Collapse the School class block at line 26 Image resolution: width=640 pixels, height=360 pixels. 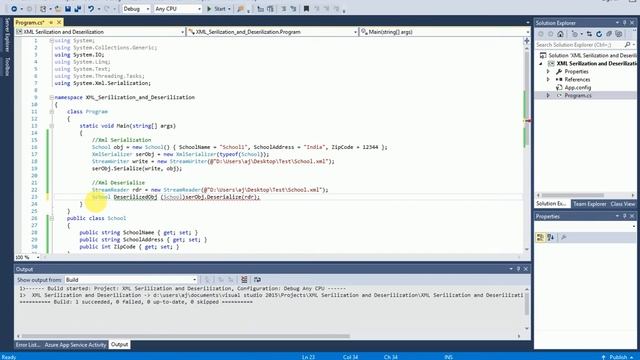pos(51,218)
